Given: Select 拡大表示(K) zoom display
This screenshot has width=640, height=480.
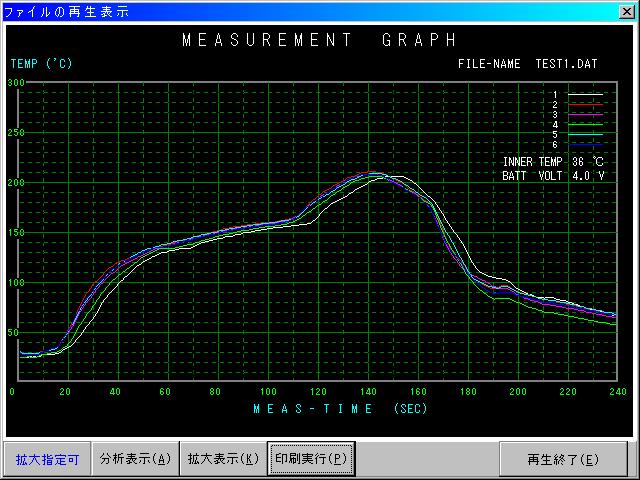Looking at the screenshot, I should (223, 459).
